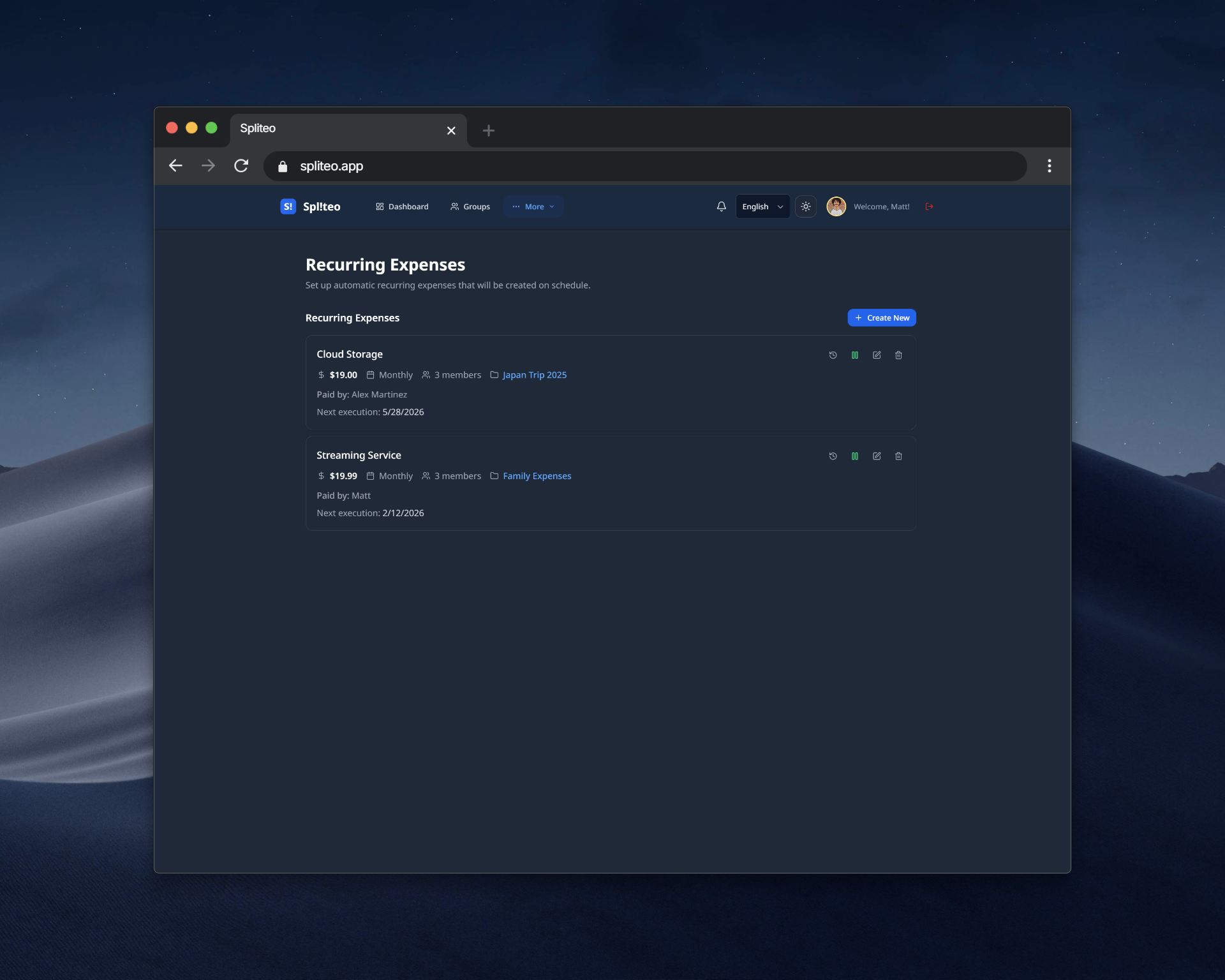1225x980 pixels.
Task: Click Matt's profile avatar picture
Action: 836,206
